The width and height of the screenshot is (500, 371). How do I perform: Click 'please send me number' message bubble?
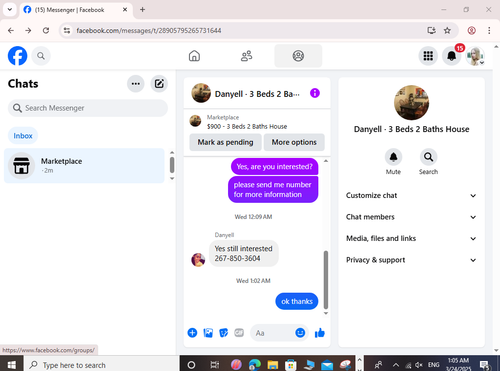(x=273, y=189)
